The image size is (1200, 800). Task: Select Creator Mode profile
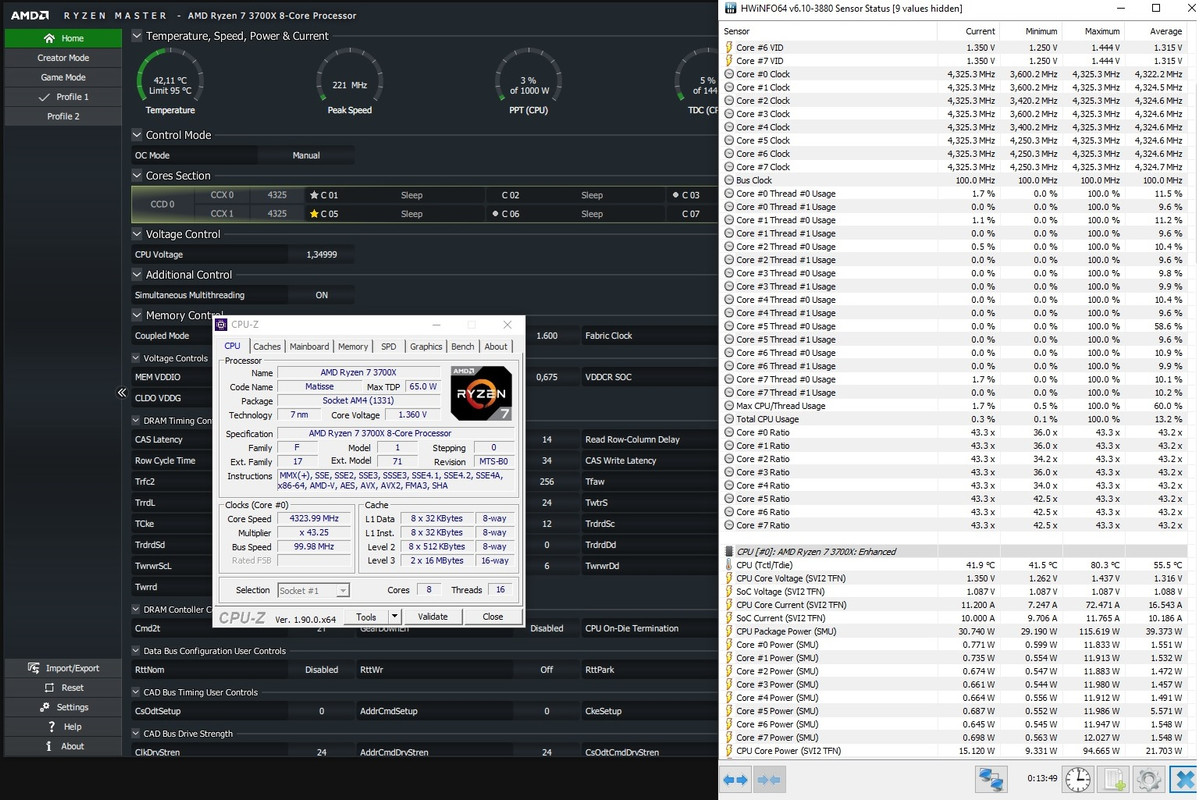(x=63, y=58)
